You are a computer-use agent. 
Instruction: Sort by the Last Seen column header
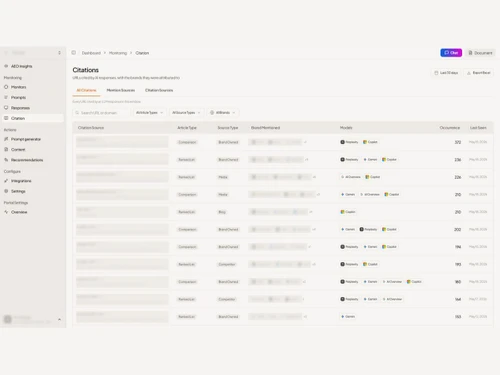pos(478,128)
